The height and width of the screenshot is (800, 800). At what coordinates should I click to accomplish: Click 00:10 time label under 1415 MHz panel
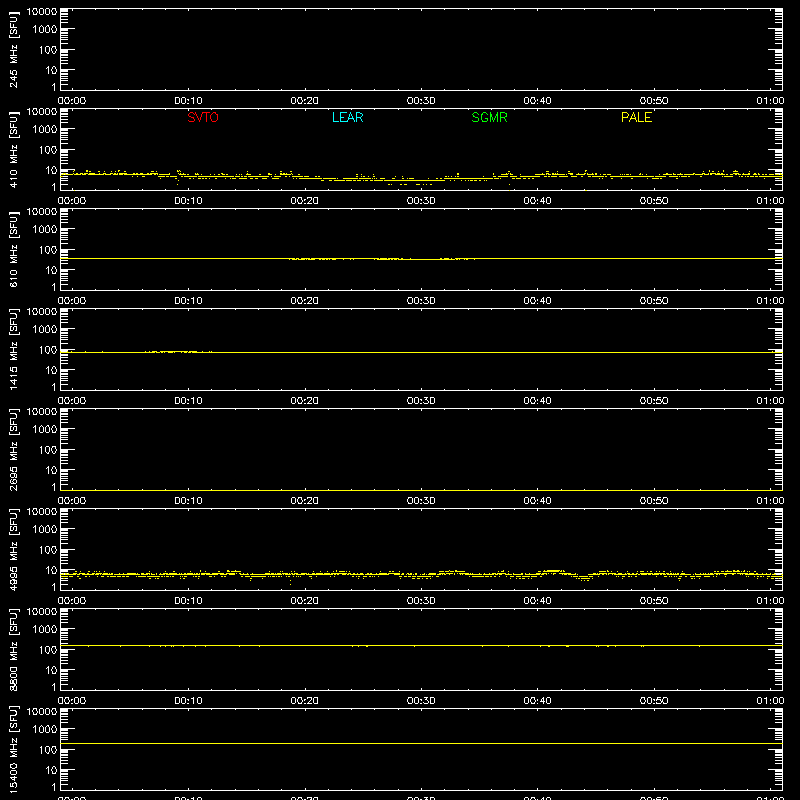pos(188,401)
